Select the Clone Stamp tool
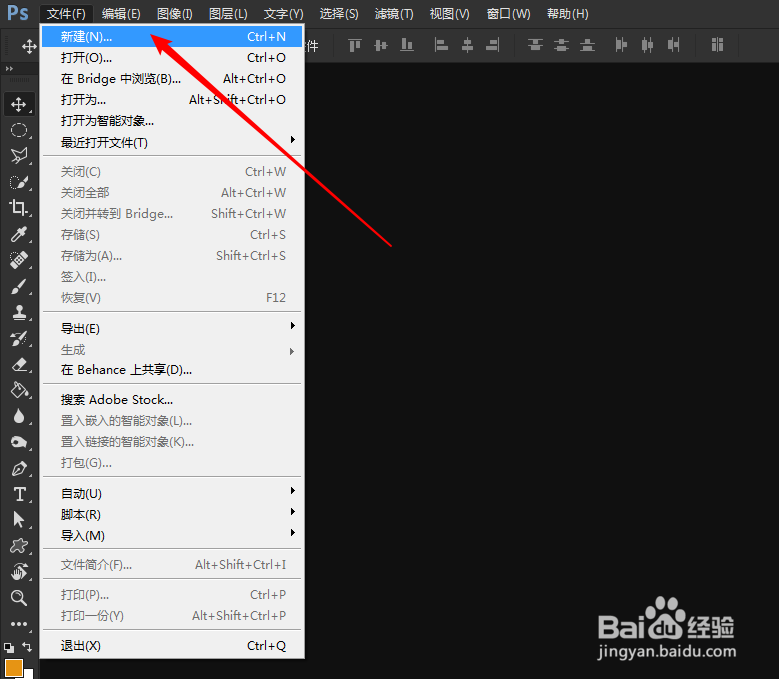This screenshot has width=779, height=679. coord(19,312)
